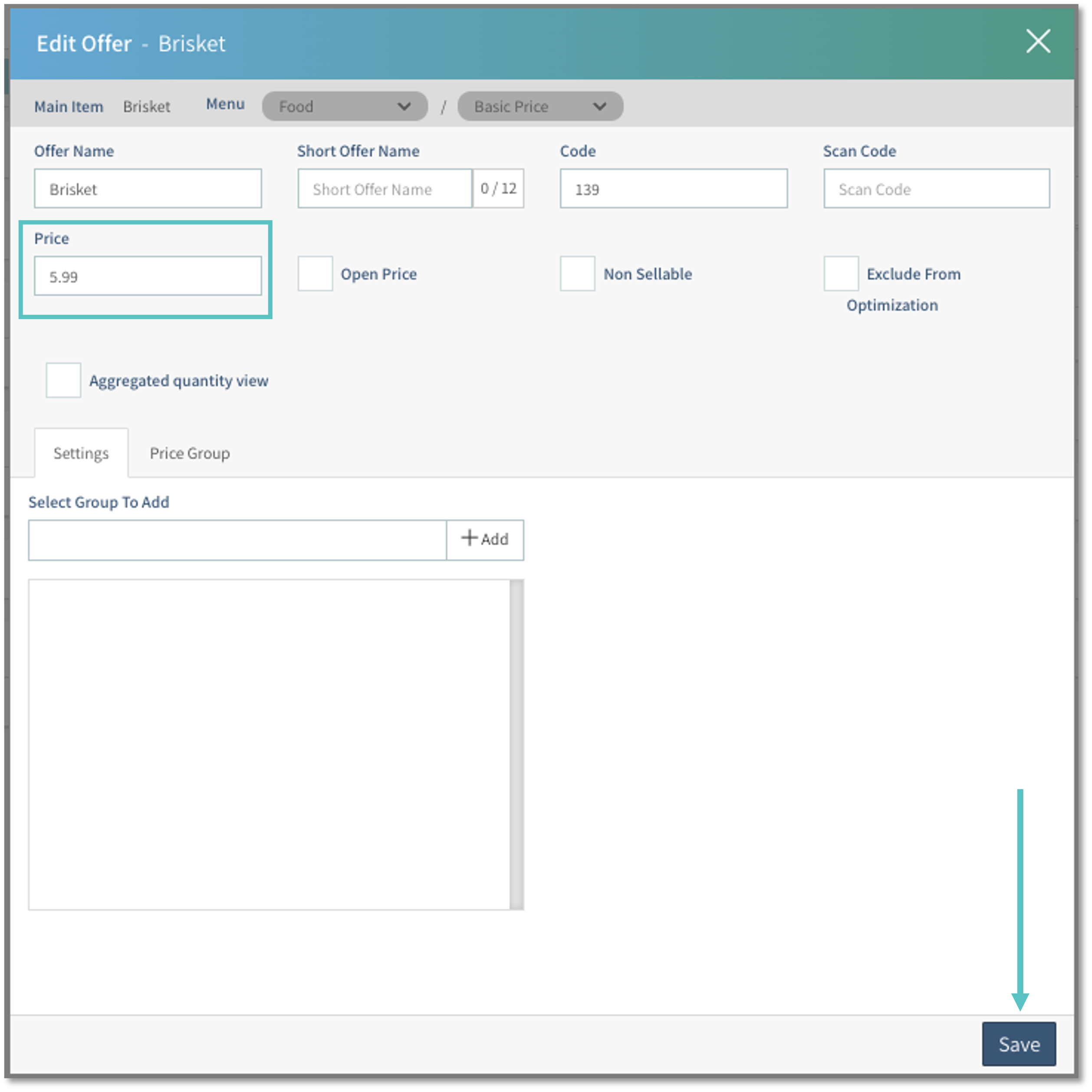Open the Basic Price dropdown
This screenshot has height=1092, width=1092.
[539, 106]
